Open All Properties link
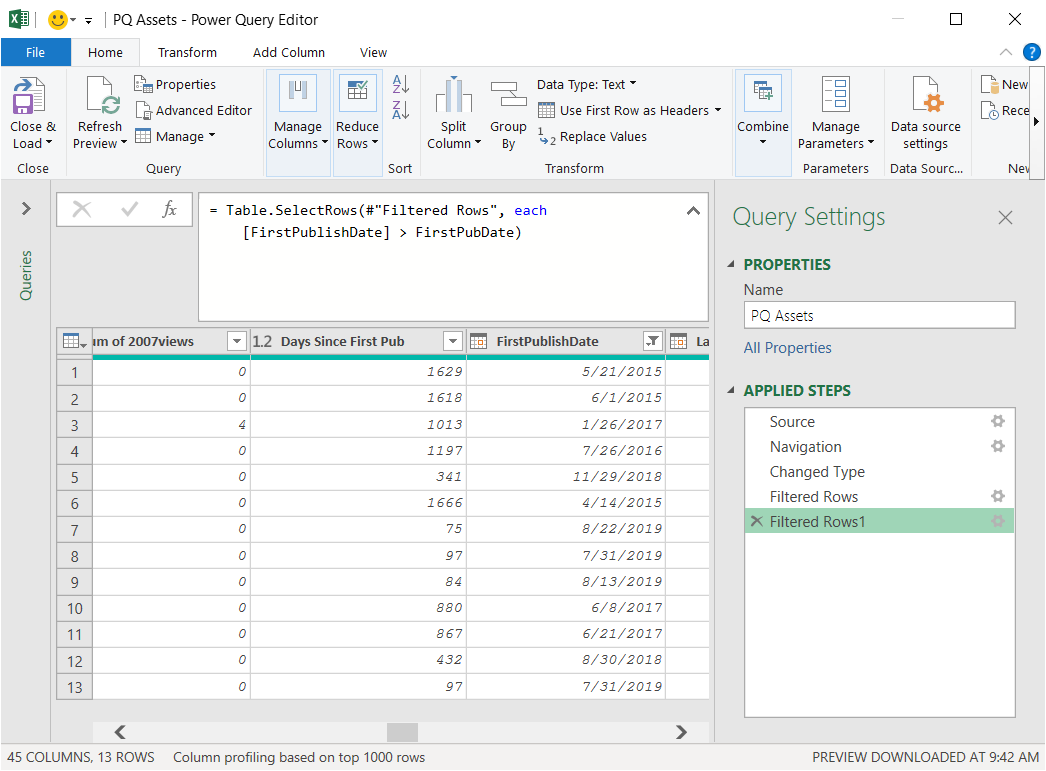The height and width of the screenshot is (771, 1046). click(x=787, y=347)
